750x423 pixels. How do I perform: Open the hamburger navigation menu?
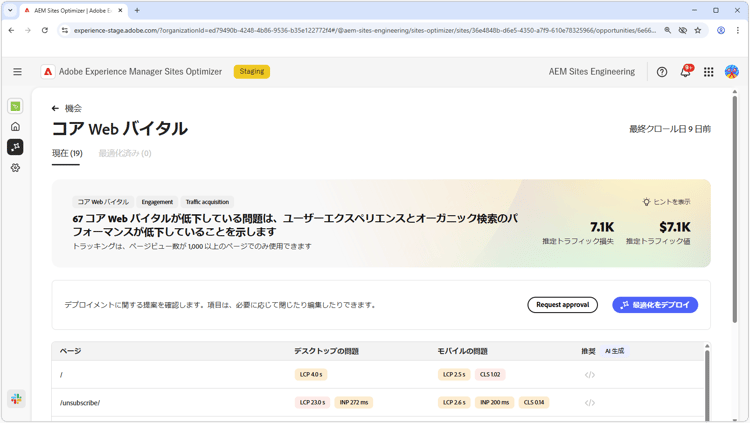[17, 72]
